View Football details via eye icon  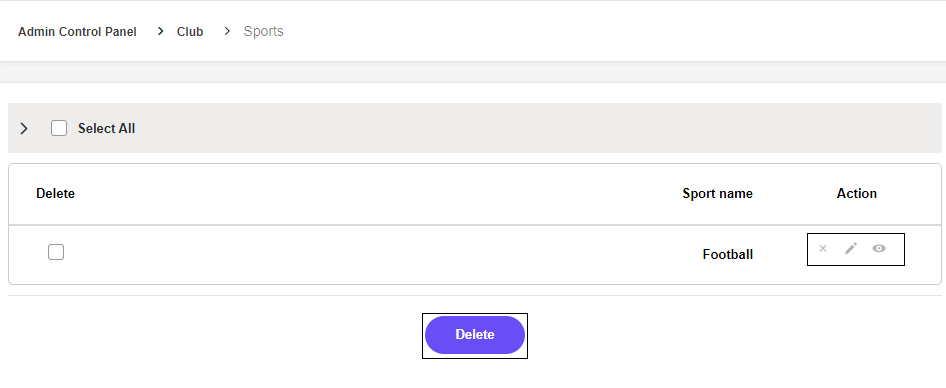[x=879, y=248]
